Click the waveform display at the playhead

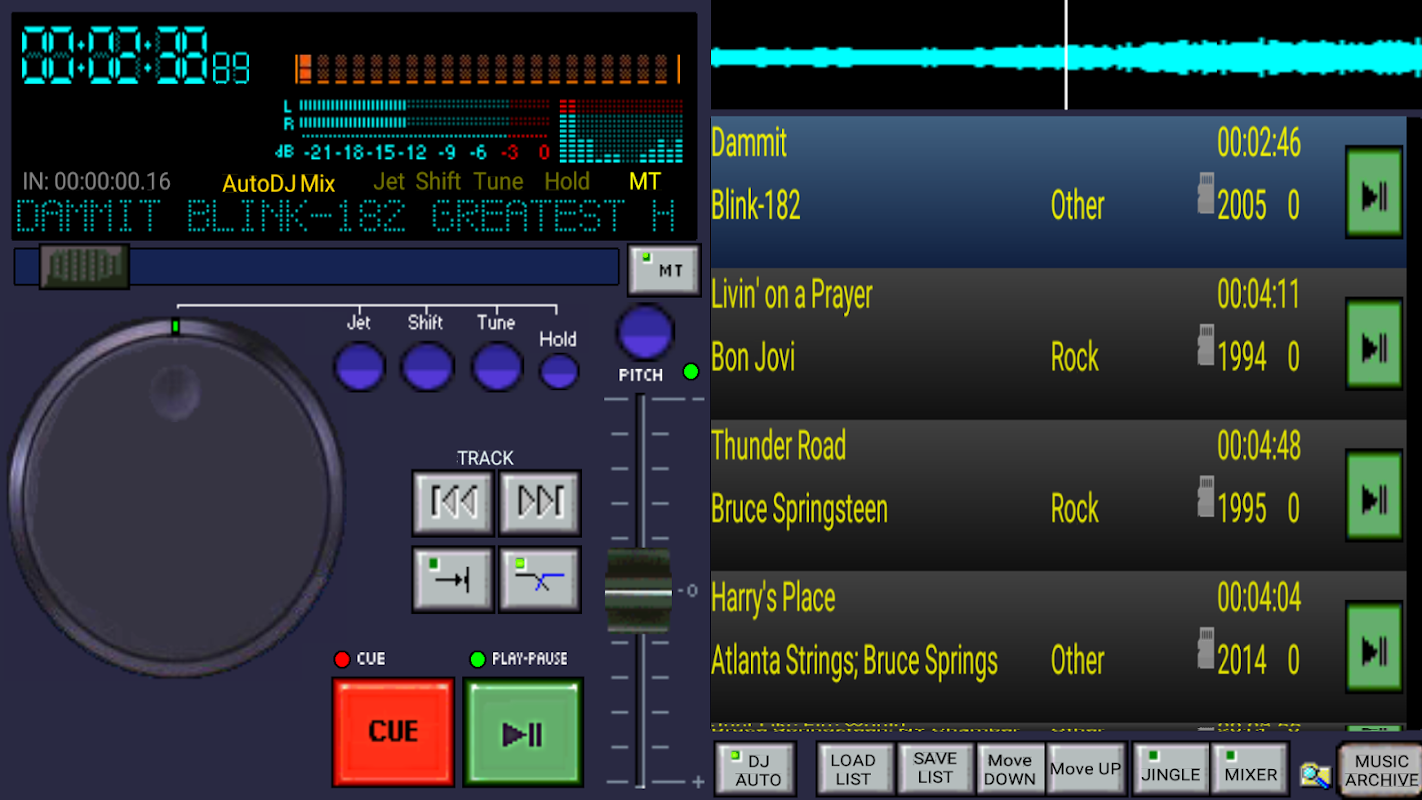click(x=1066, y=55)
